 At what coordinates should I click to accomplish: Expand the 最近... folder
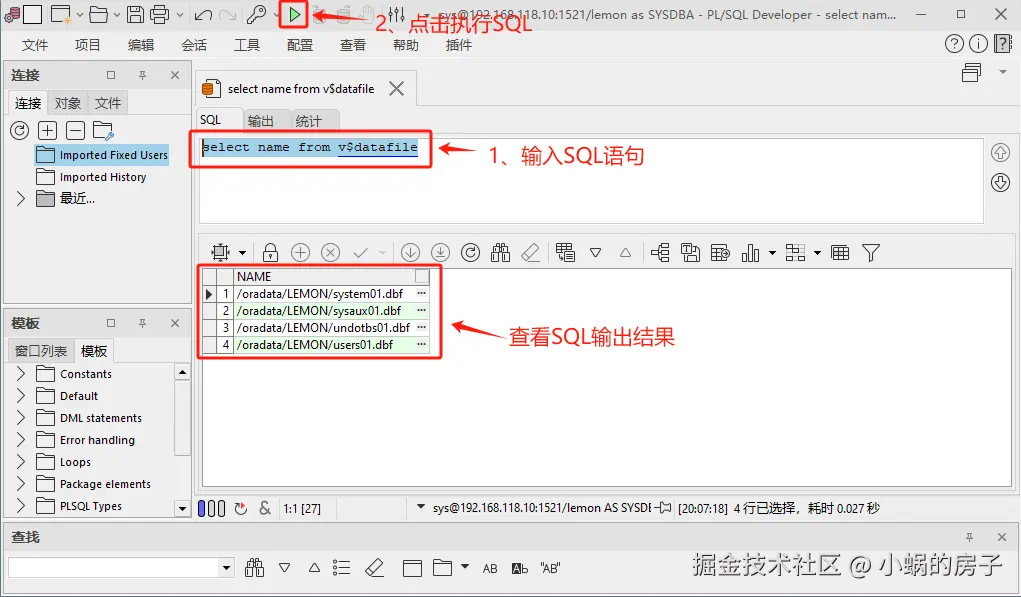click(20, 199)
